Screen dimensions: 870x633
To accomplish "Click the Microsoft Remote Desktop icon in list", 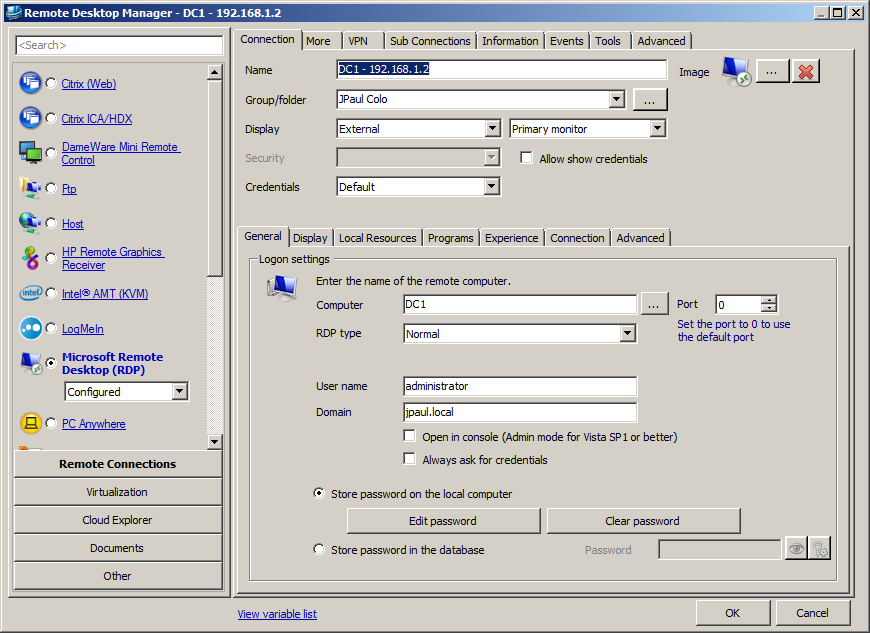I will click(31, 363).
